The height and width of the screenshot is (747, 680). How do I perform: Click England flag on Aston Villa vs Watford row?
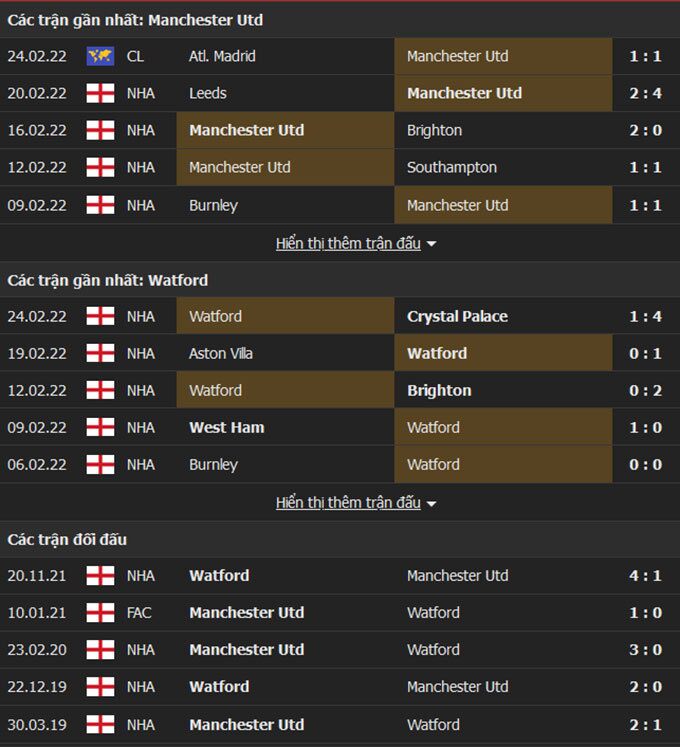click(100, 353)
